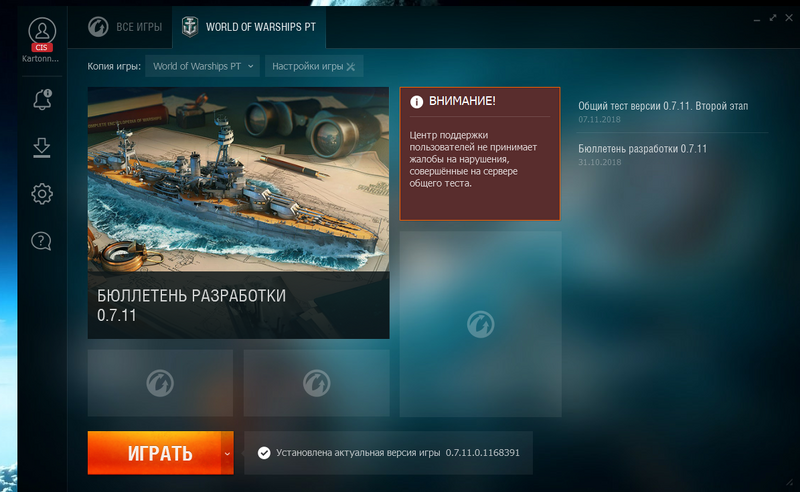
Task: Open the user profile avatar icon
Action: pyautogui.click(x=42, y=32)
